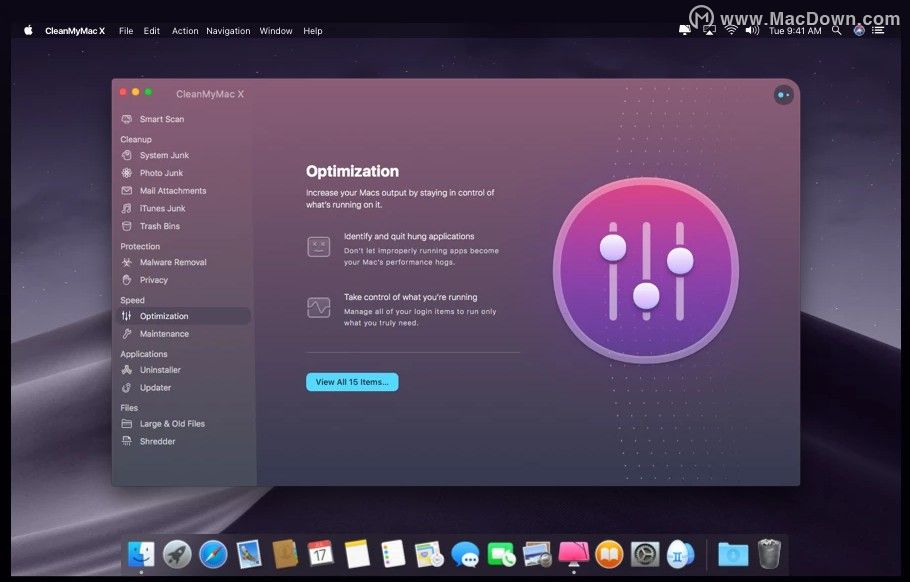Open the Apple menu
This screenshot has width=910, height=582.
[x=28, y=31]
